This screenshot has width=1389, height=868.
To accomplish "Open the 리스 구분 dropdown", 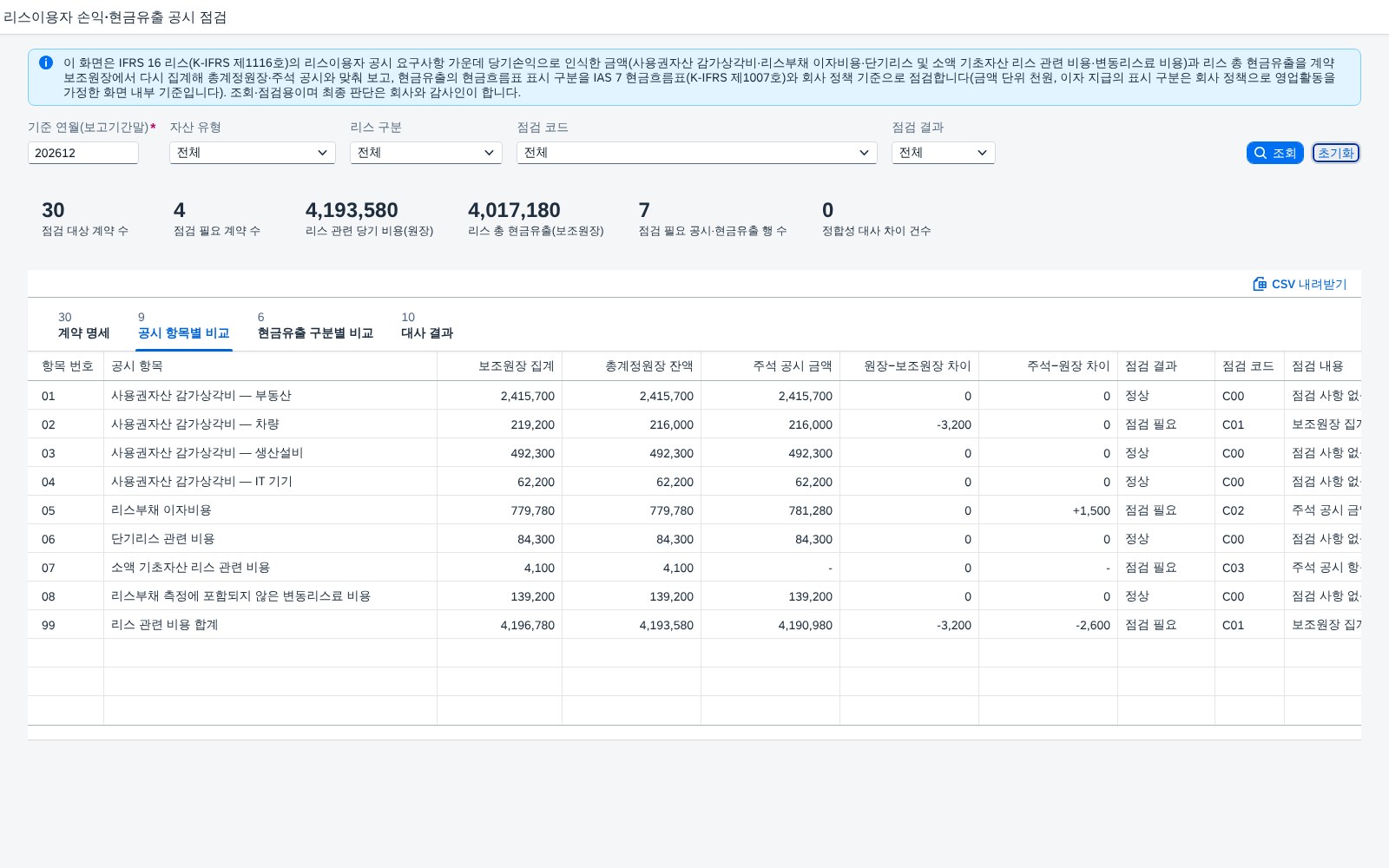I will coord(426,153).
